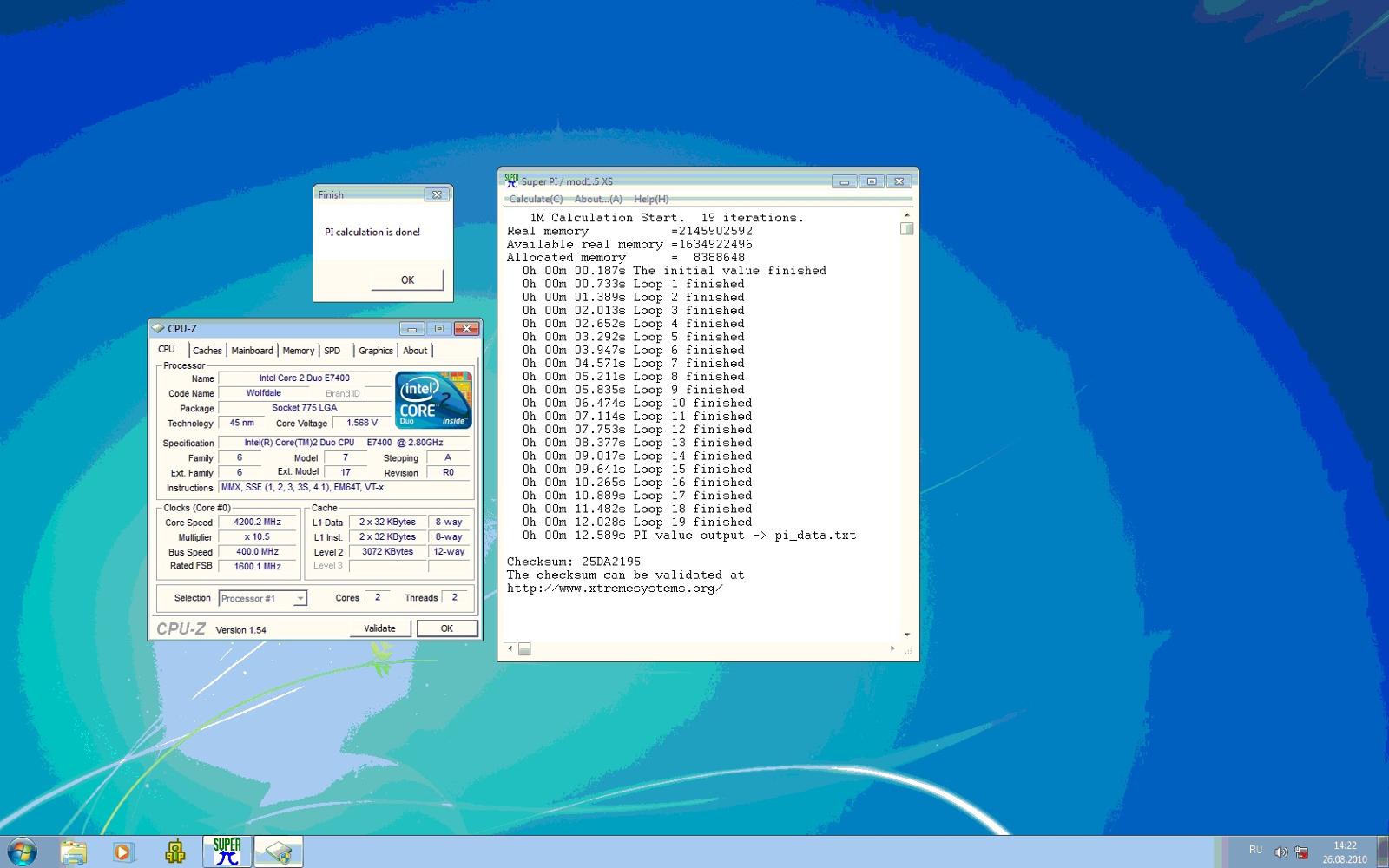The image size is (1389, 868).
Task: Click the Core Speed value 4200.2 MHz
Action: pyautogui.click(x=258, y=523)
